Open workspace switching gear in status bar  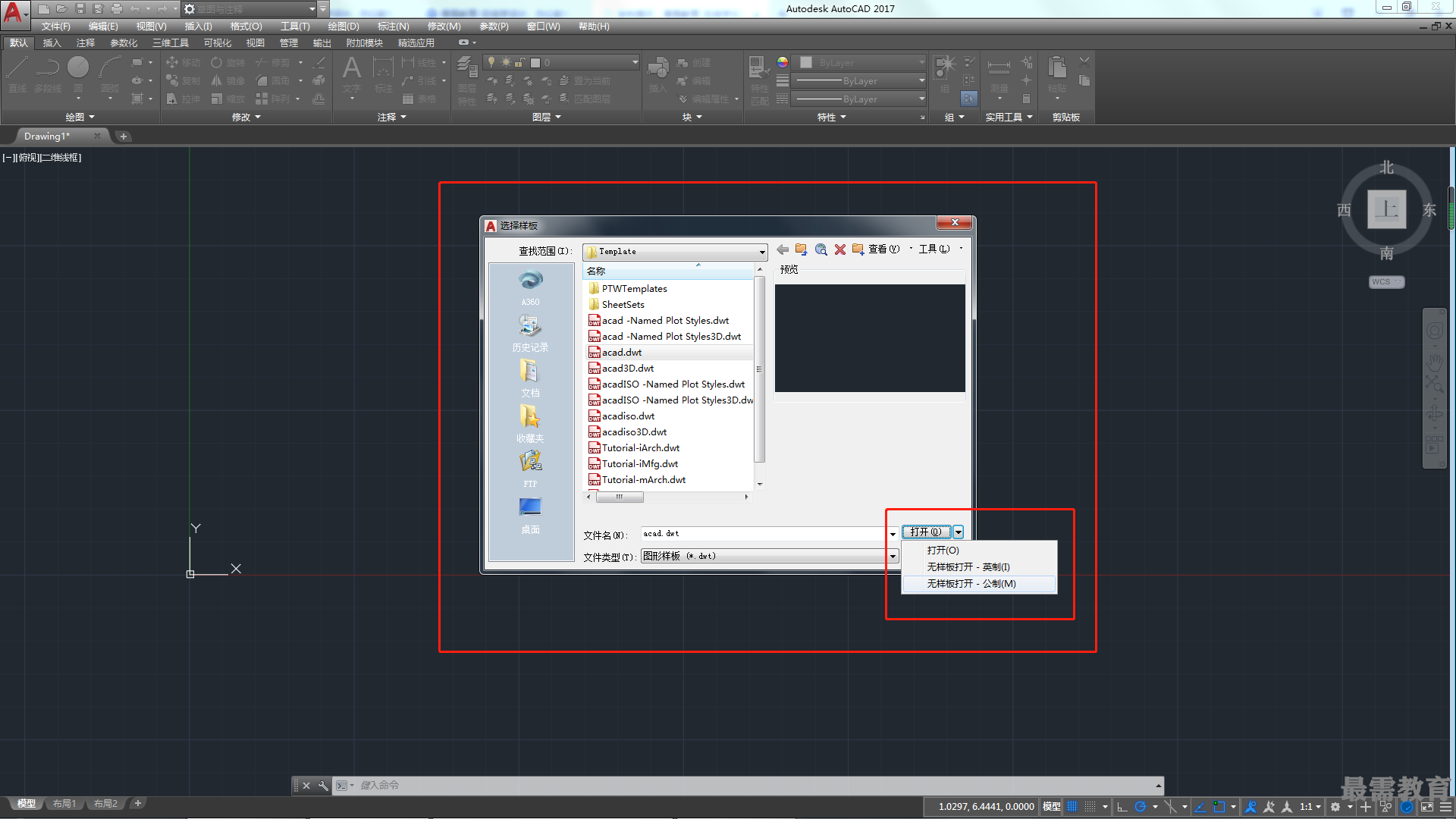pyautogui.click(x=1335, y=807)
